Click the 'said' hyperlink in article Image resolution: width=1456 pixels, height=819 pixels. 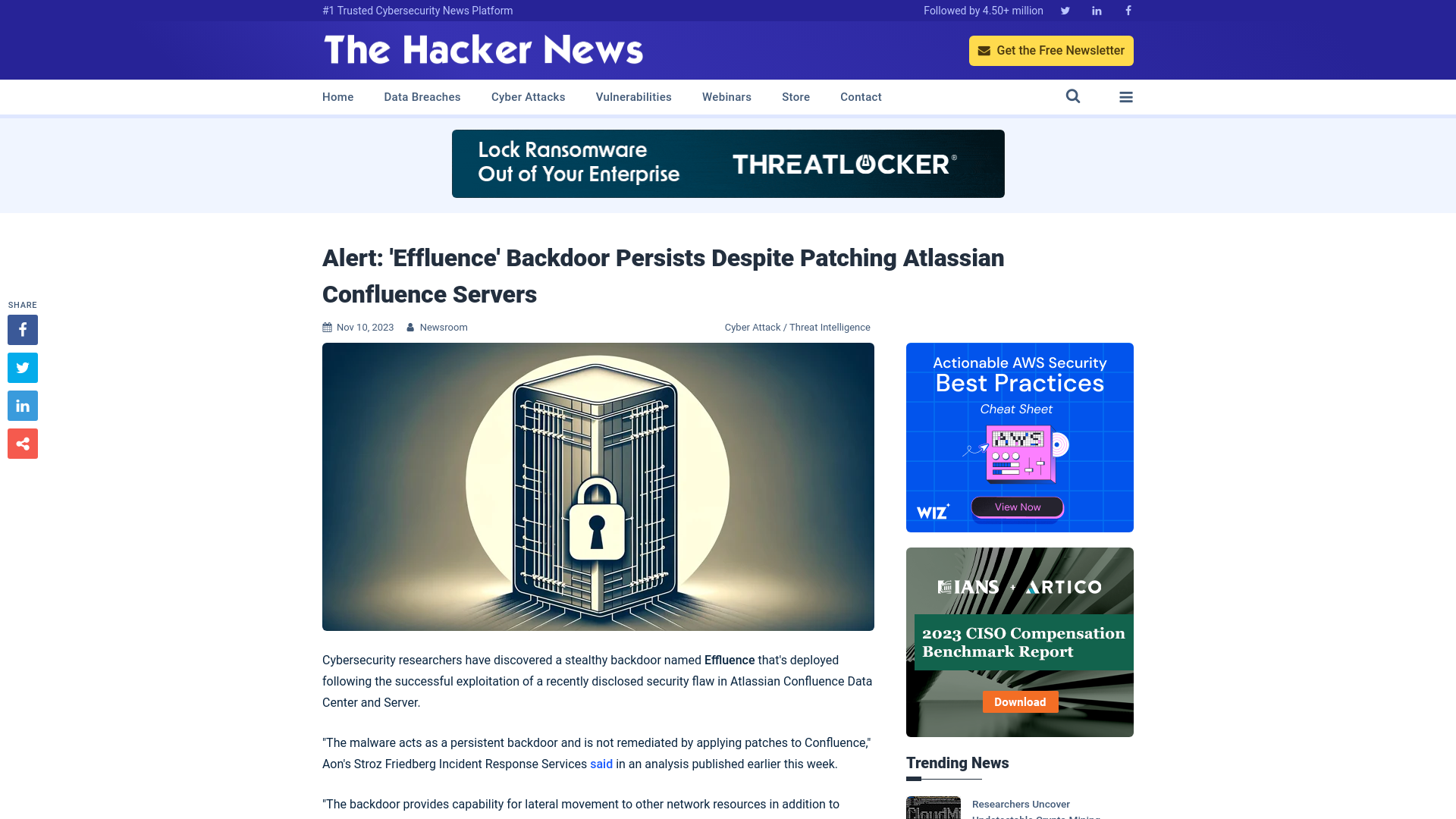601,764
